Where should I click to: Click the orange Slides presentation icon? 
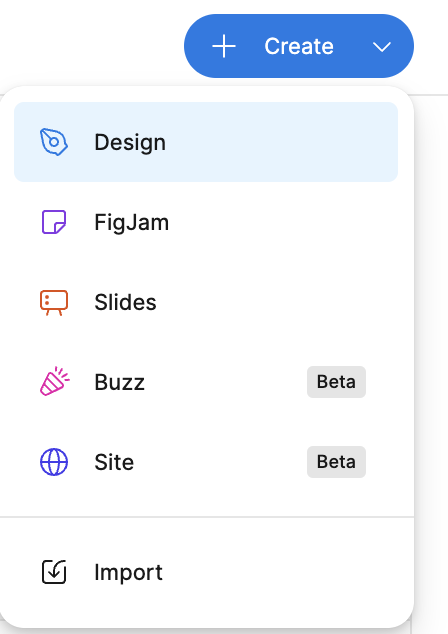pos(54,302)
